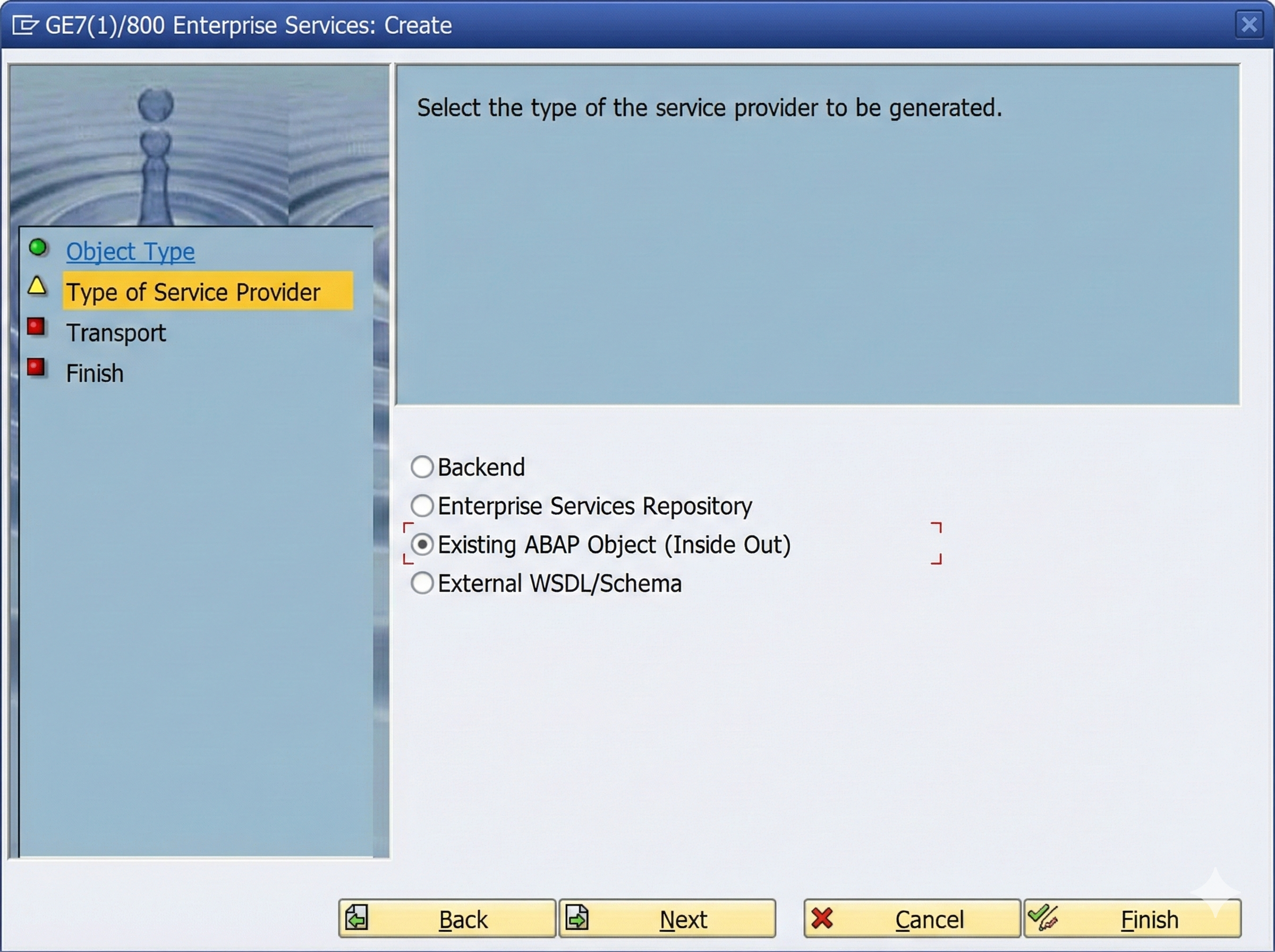Image resolution: width=1275 pixels, height=952 pixels.
Task: Click the green Back arrow icon
Action: pos(356,918)
